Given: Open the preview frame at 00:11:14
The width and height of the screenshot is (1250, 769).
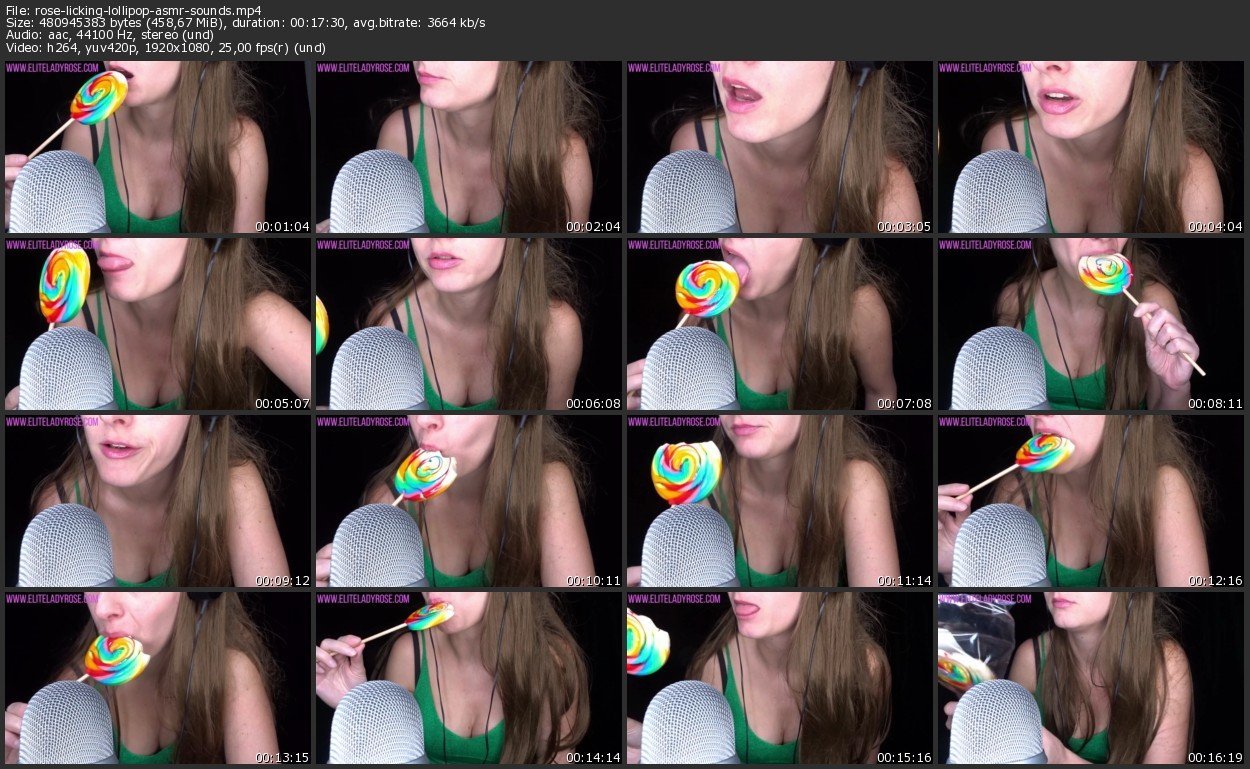Looking at the screenshot, I should (x=780, y=501).
